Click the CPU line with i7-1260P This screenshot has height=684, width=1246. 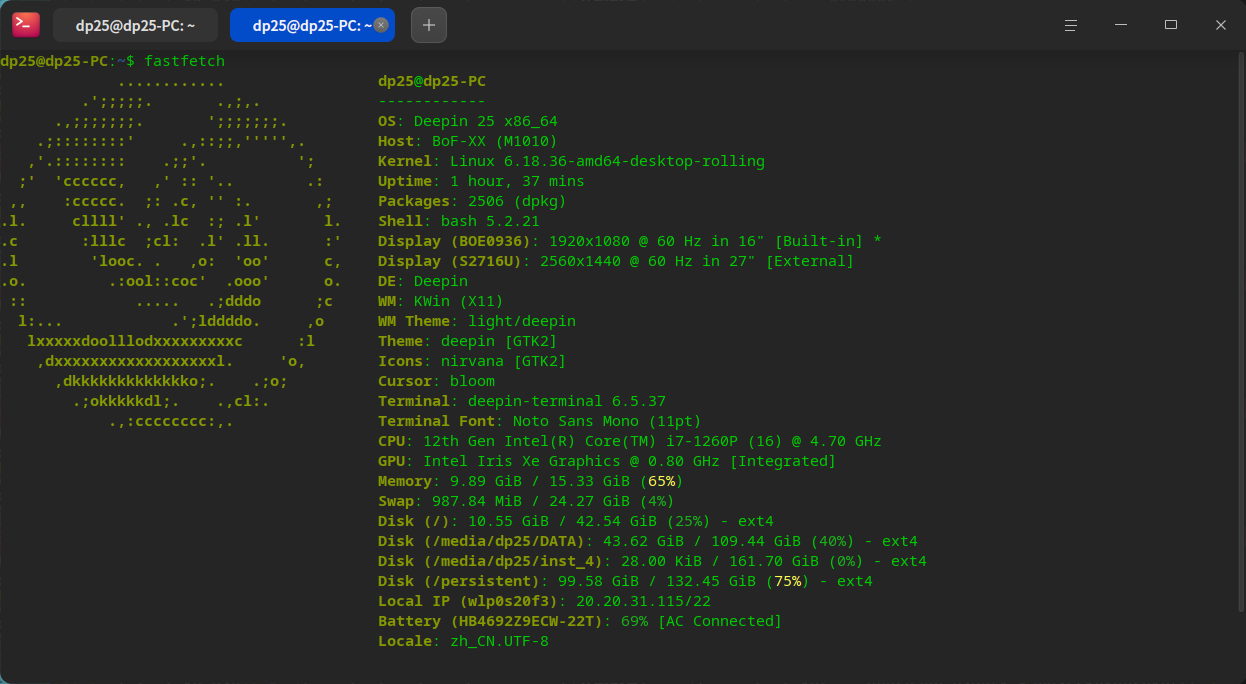(630, 441)
